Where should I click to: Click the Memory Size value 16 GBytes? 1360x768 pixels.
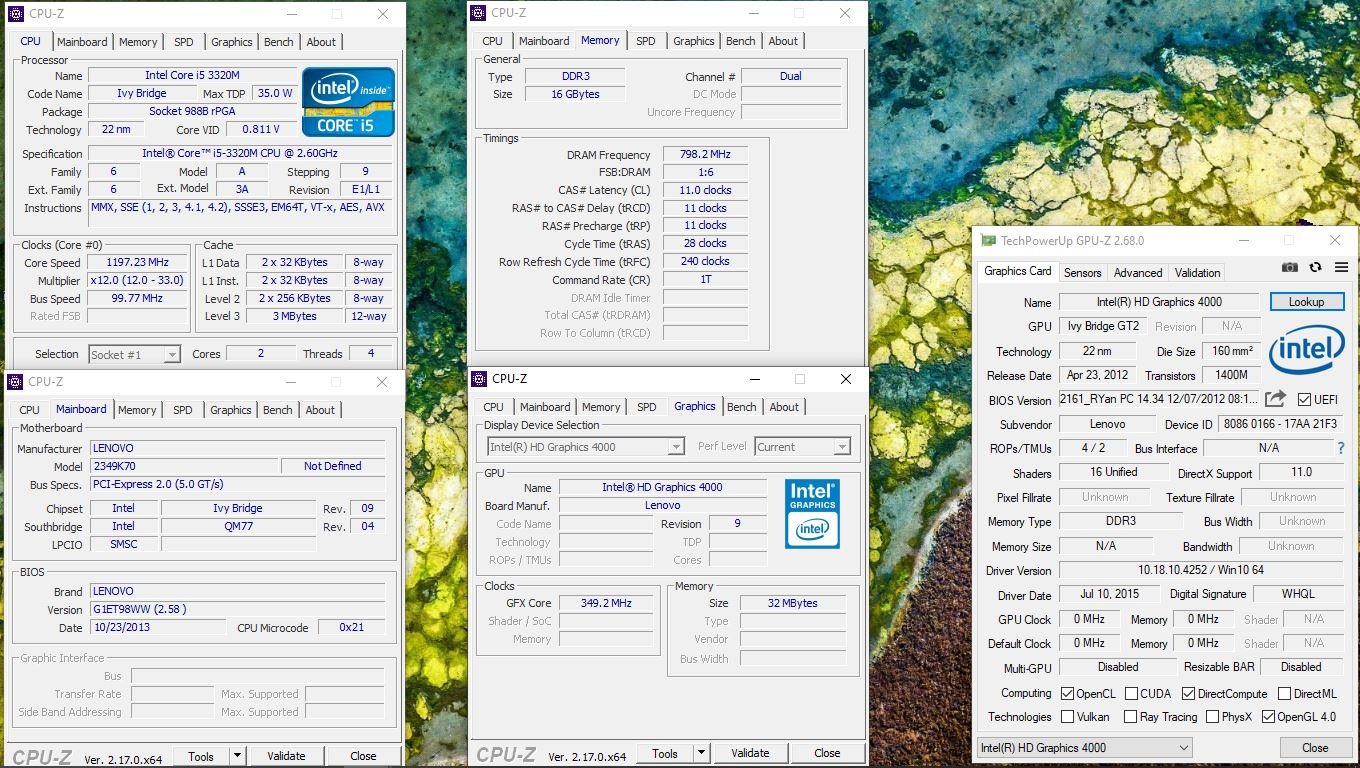click(x=575, y=94)
